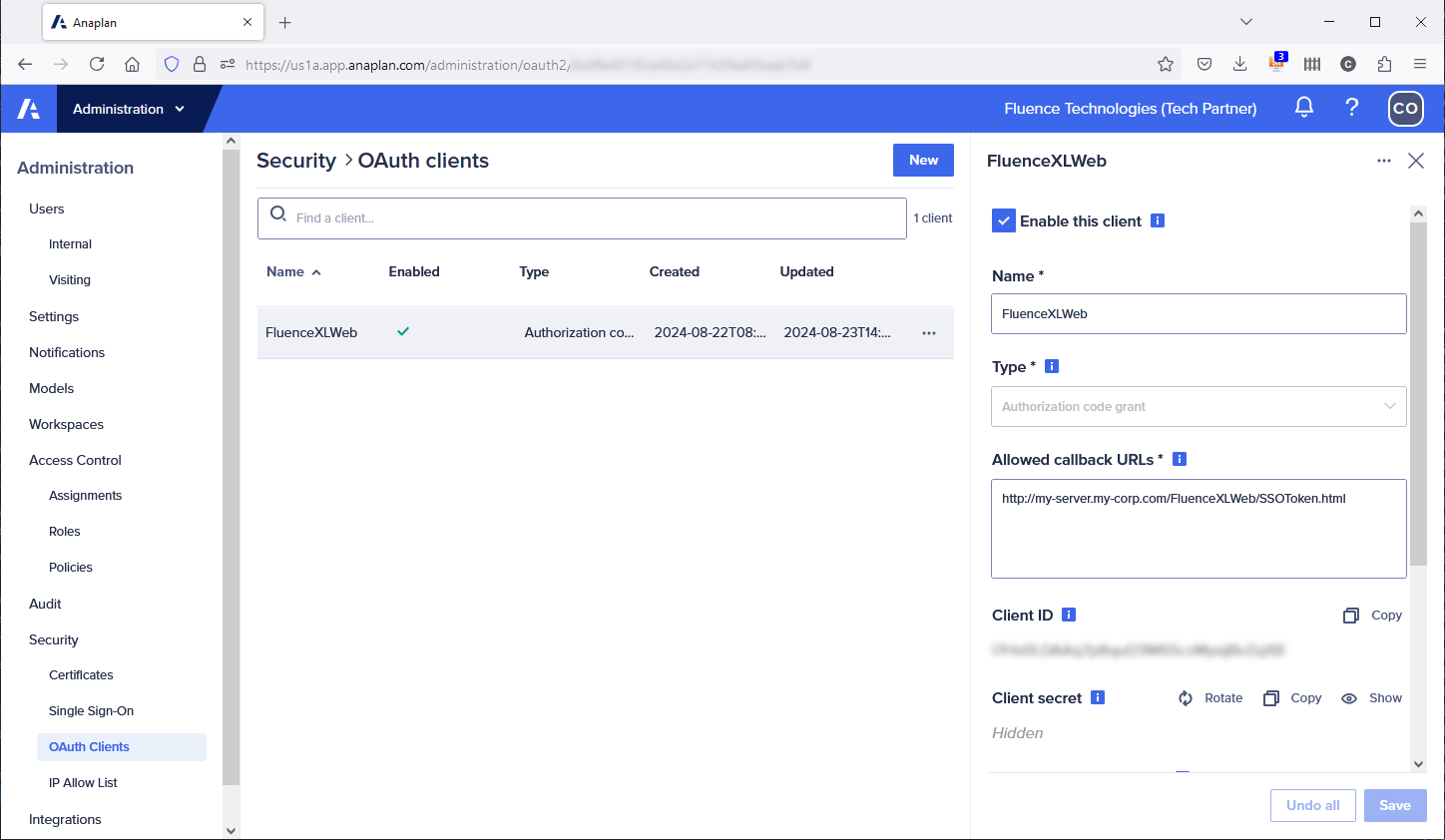Viewport: 1445px width, 840px height.
Task: Open the browser extensions puzzle icon
Action: point(1384,64)
